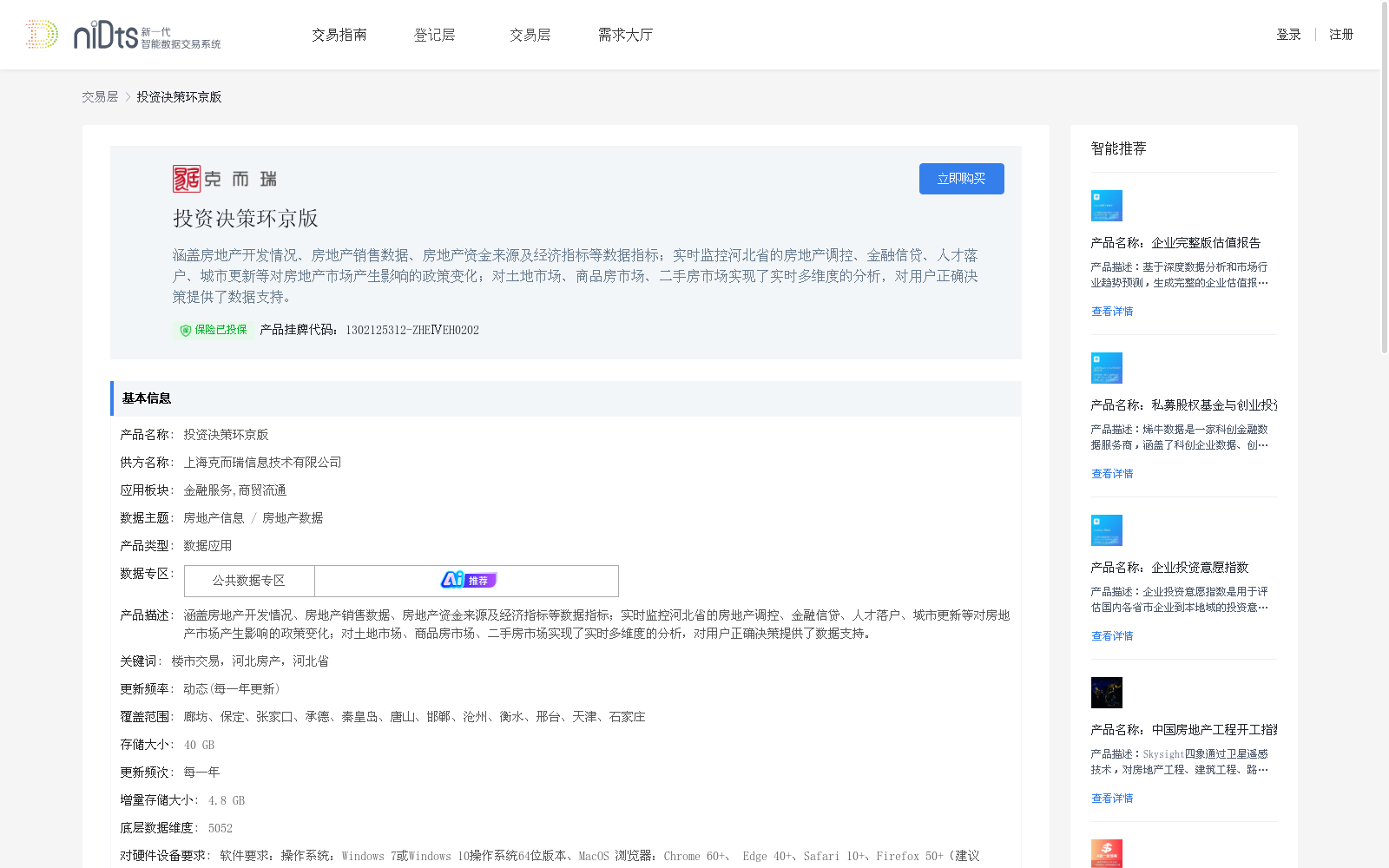Viewport: 1389px width, 868px height.
Task: Click the keywords 楼市交易，河北房产，河北省
Action: point(250,661)
